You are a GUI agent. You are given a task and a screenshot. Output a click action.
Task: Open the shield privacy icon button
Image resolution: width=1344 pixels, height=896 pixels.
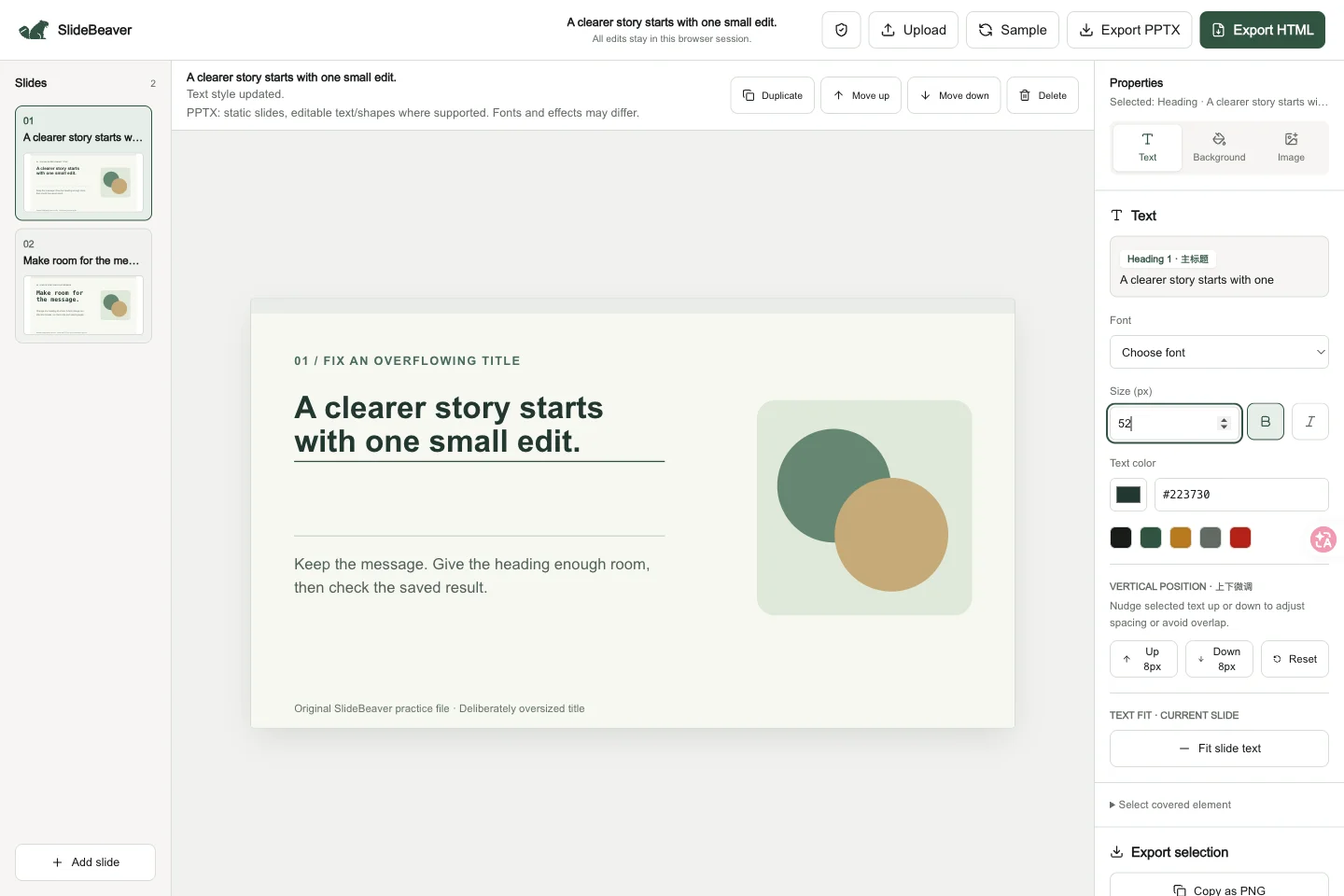point(841,30)
